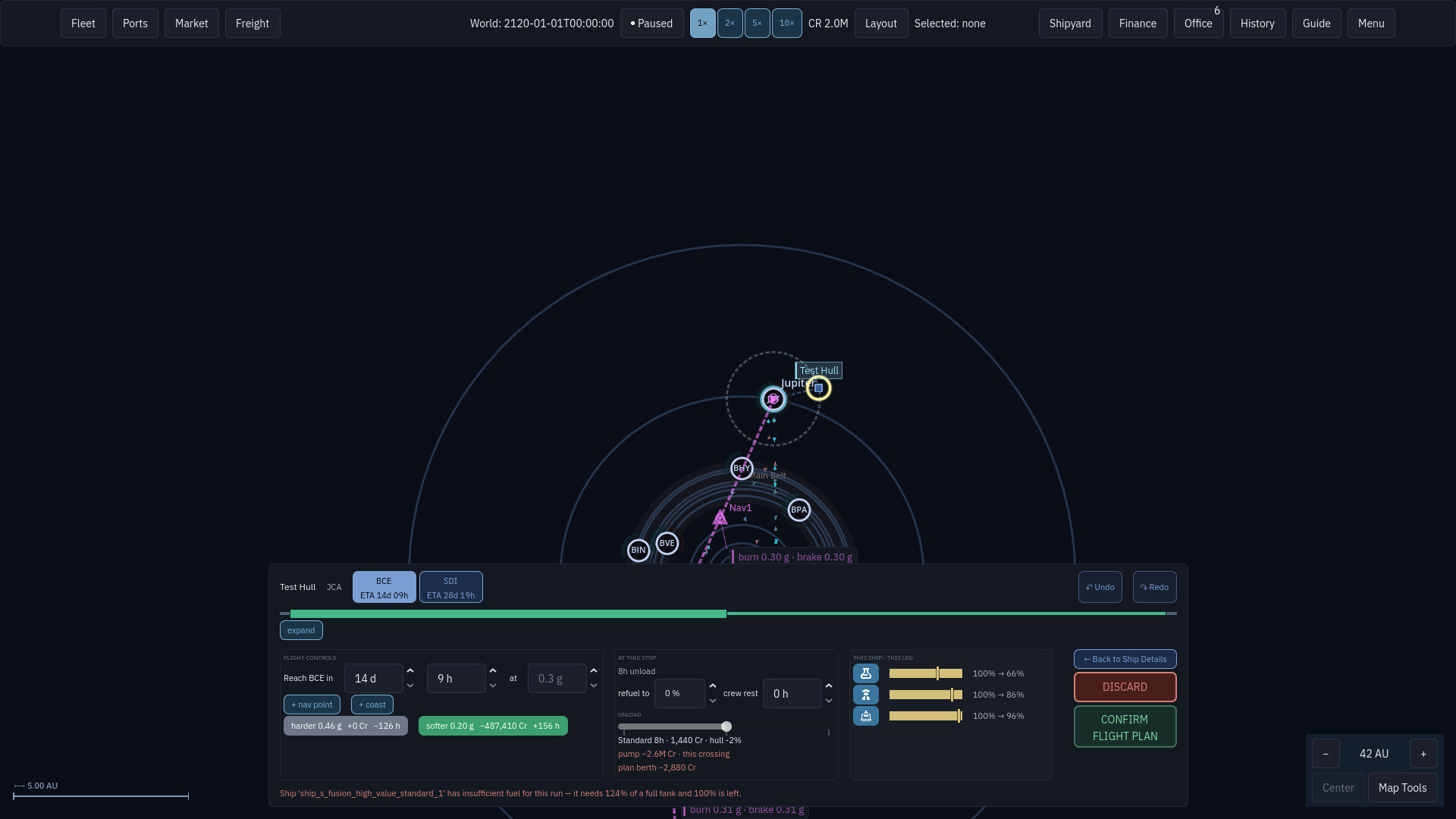The height and width of the screenshot is (819, 1456).
Task: Click the BHY station marker
Action: click(741, 468)
